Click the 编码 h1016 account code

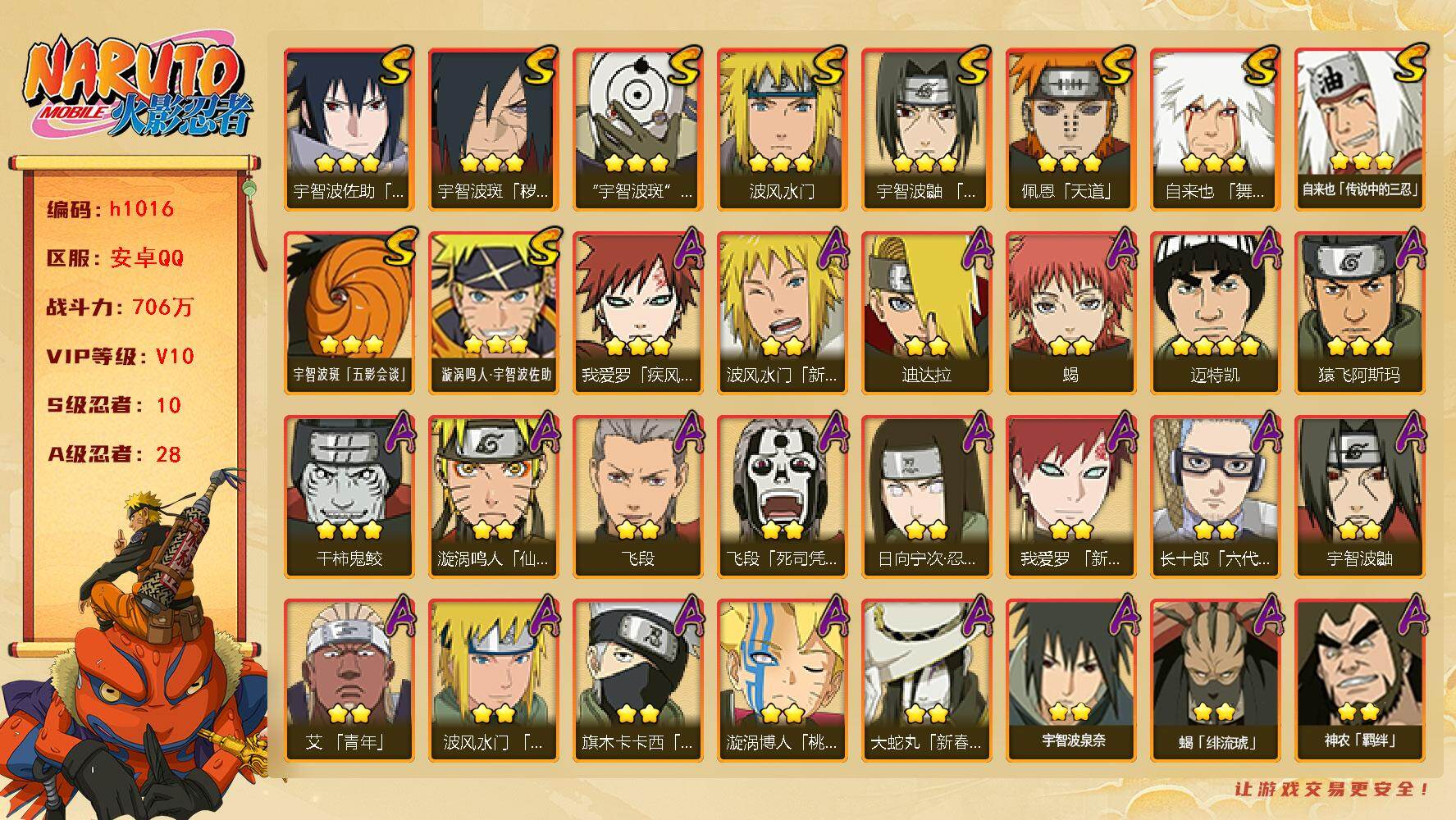(x=110, y=208)
